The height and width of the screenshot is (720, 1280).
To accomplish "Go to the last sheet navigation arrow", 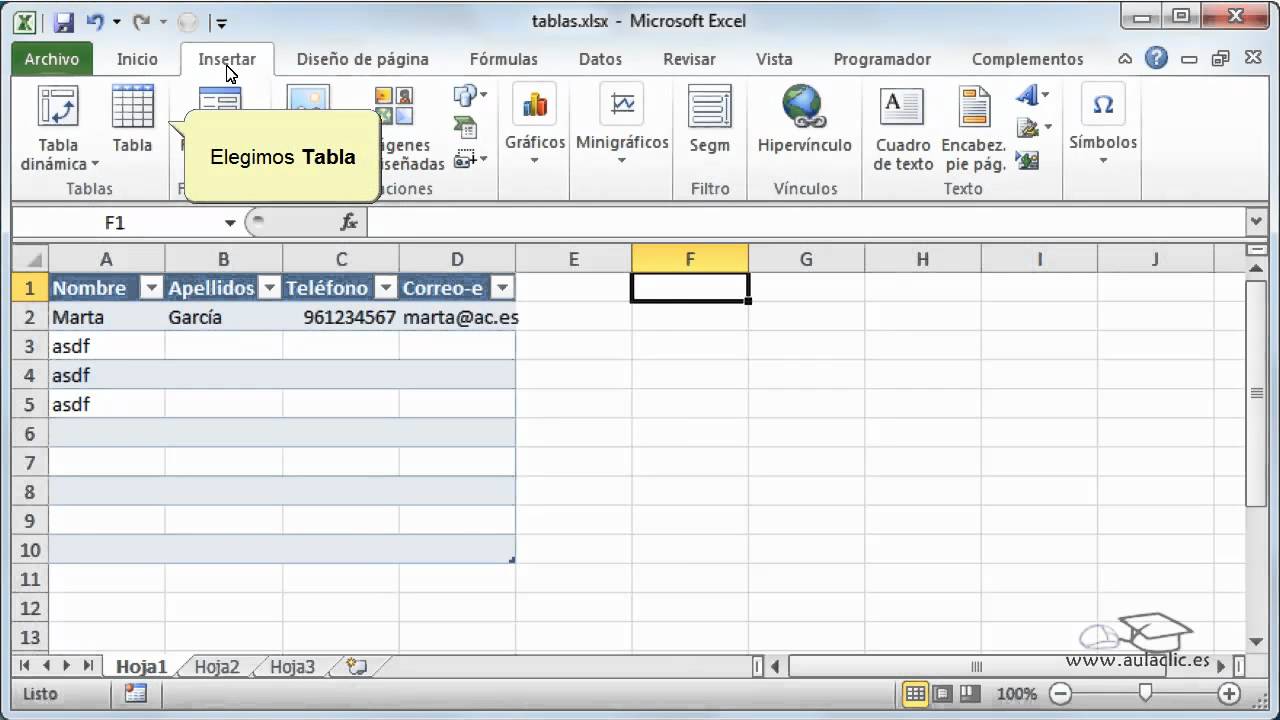I will coord(88,665).
